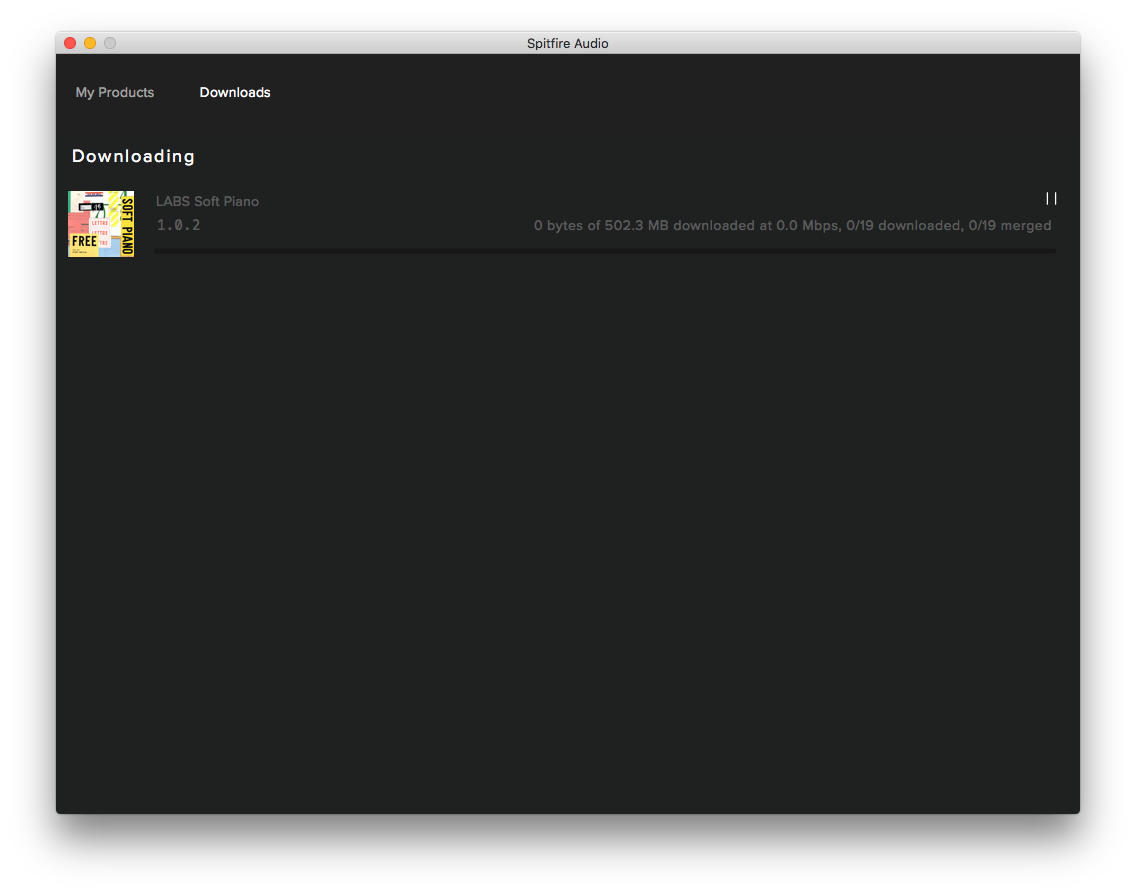Open the Downloads tab
1136x894 pixels.
tap(235, 93)
